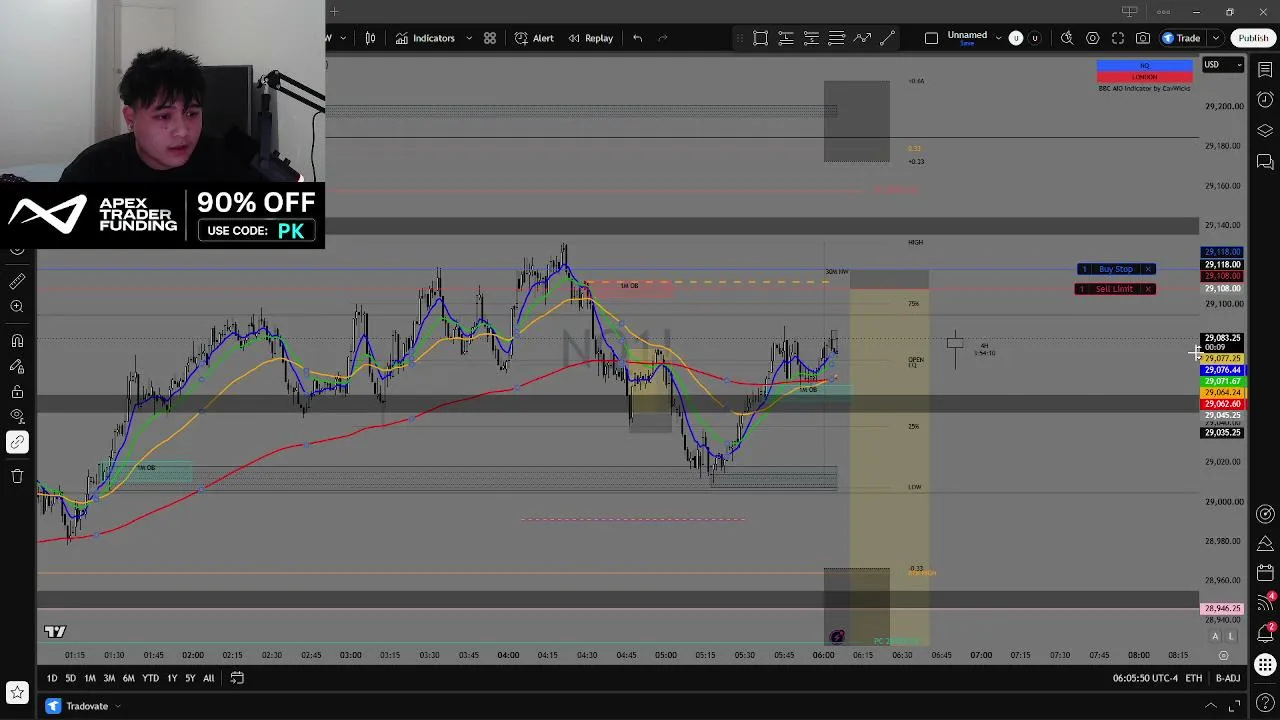1280x720 pixels.
Task: Cancel the Sell Limit order
Action: pyautogui.click(x=1148, y=289)
